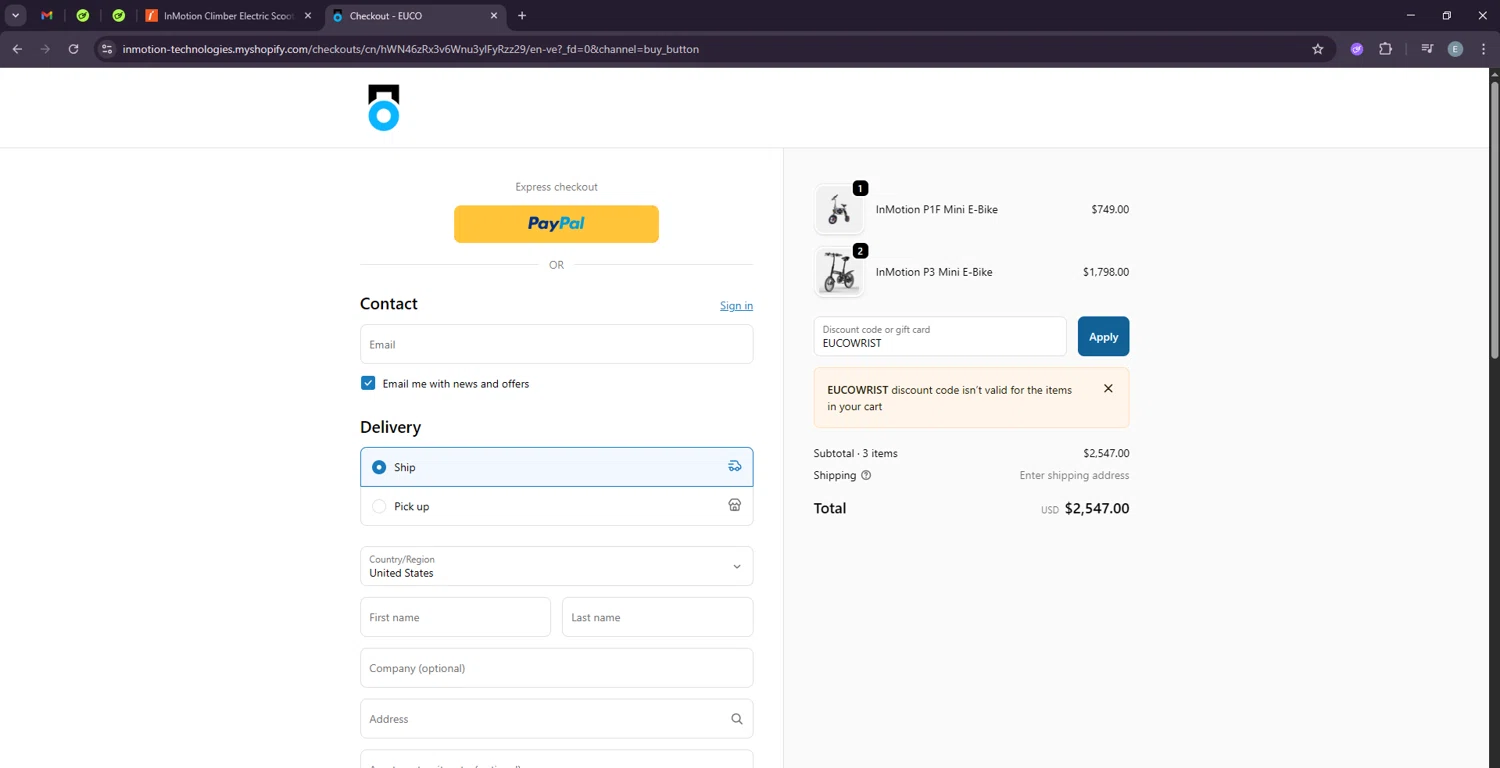Click the InMotion P3 Mini E-Bike name

[x=934, y=272]
